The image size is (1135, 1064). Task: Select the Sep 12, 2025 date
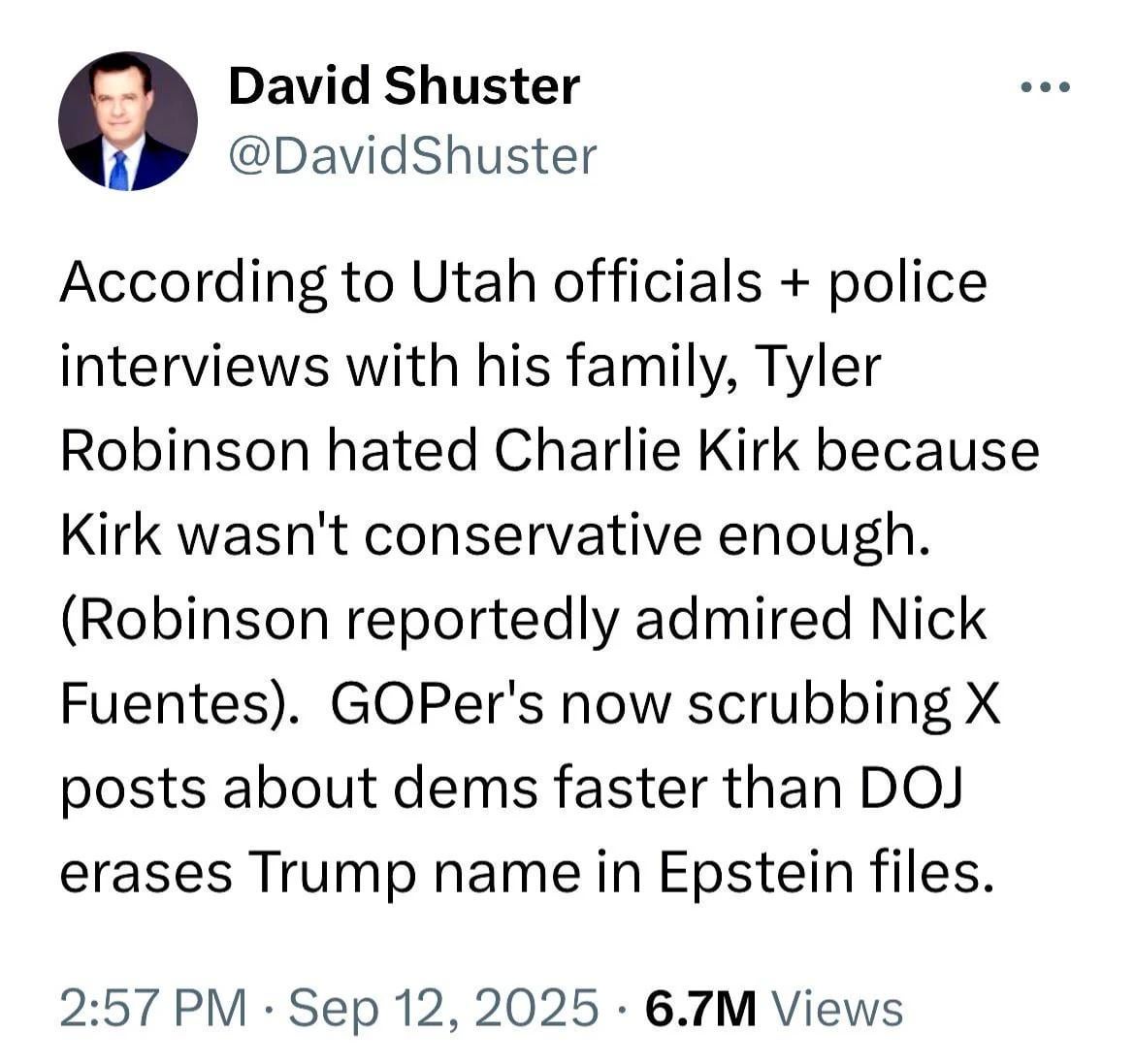443,1007
